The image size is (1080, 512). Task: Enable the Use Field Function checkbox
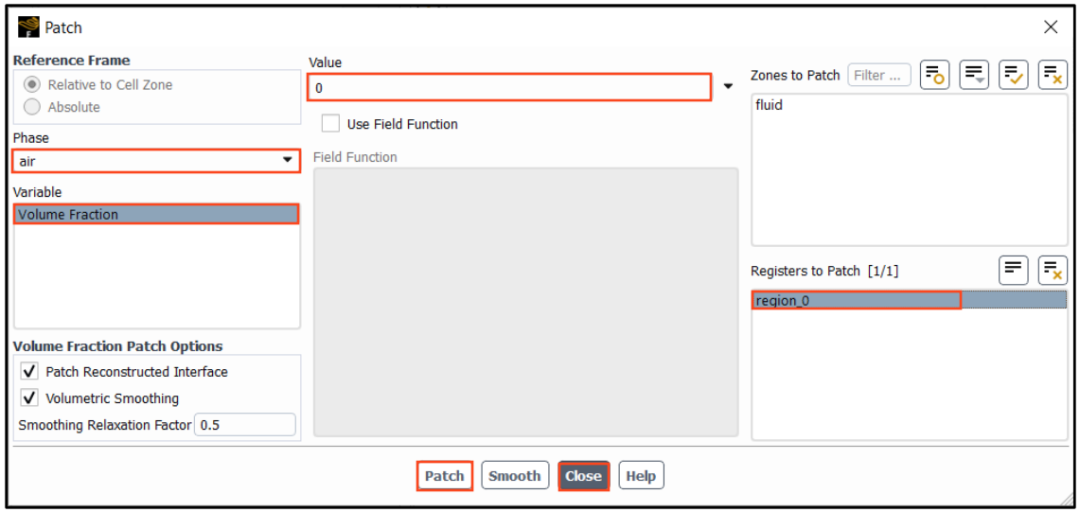(330, 124)
